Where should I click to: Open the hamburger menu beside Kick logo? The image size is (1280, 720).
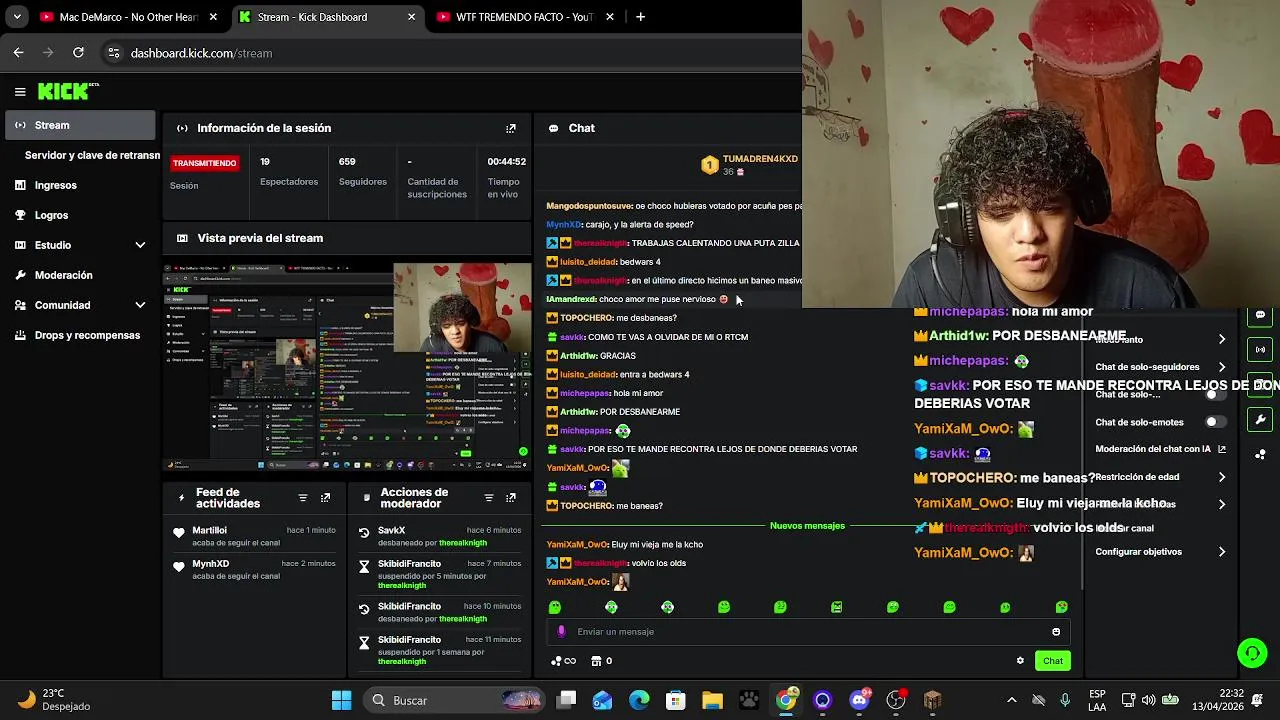(20, 91)
